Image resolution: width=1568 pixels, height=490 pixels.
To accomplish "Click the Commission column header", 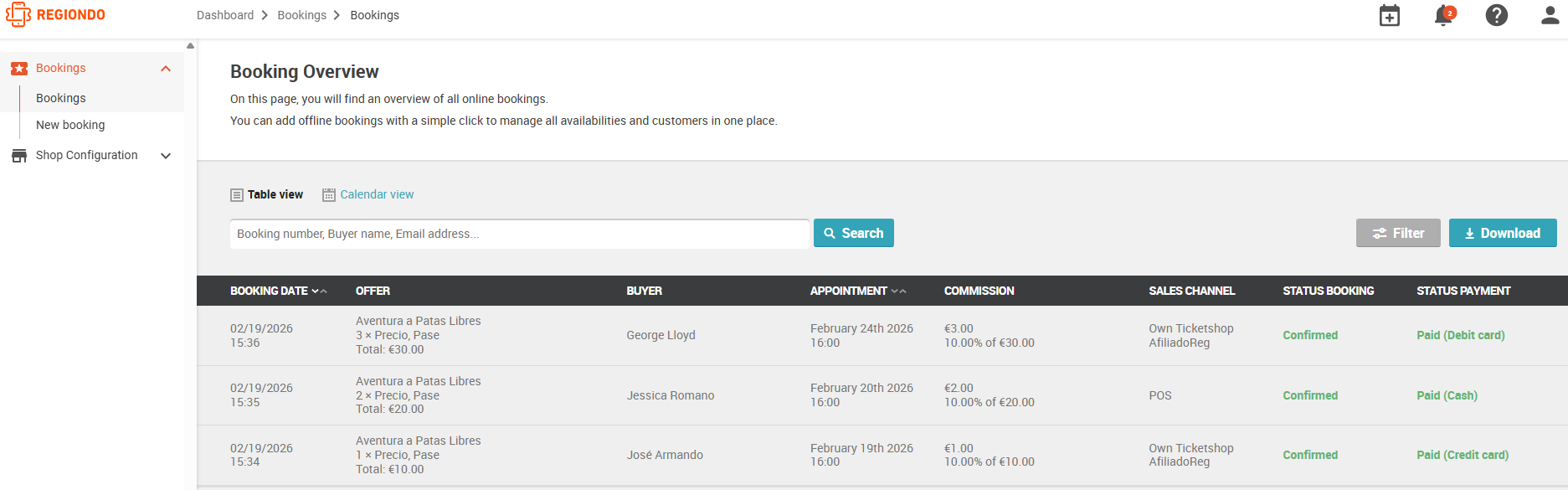I will point(979,291).
